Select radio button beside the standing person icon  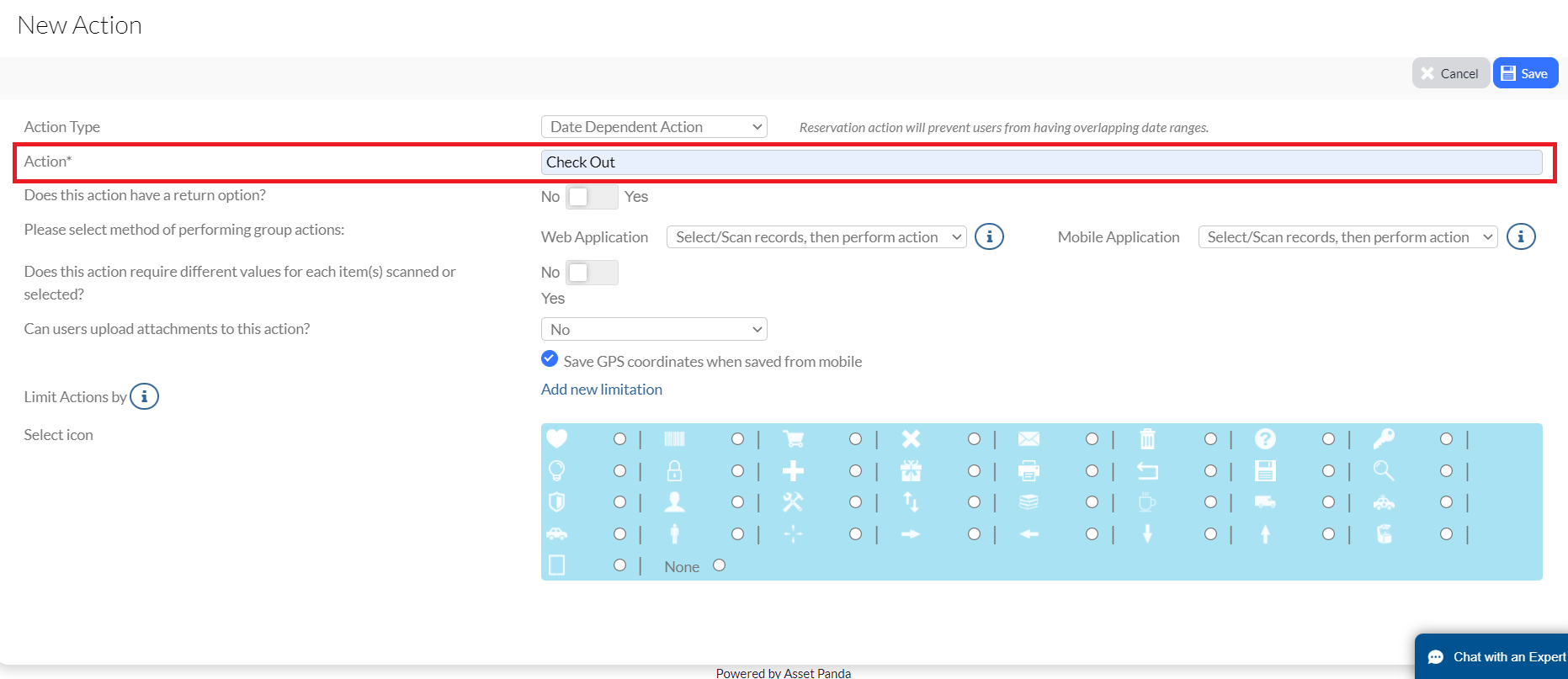tap(737, 533)
